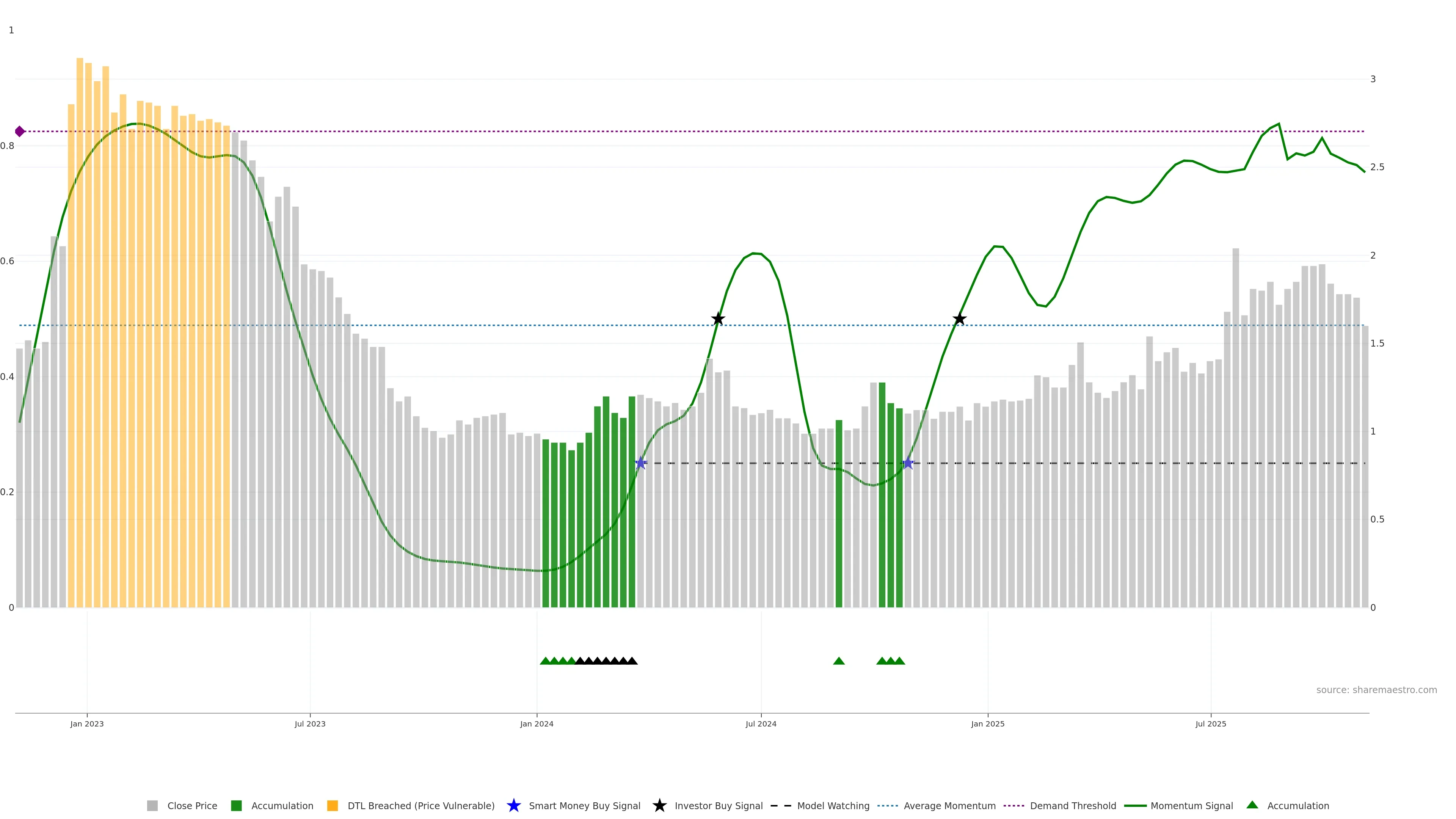1456x819 pixels.
Task: Click the purple diamond Demand Threshold marker
Action: click(20, 132)
